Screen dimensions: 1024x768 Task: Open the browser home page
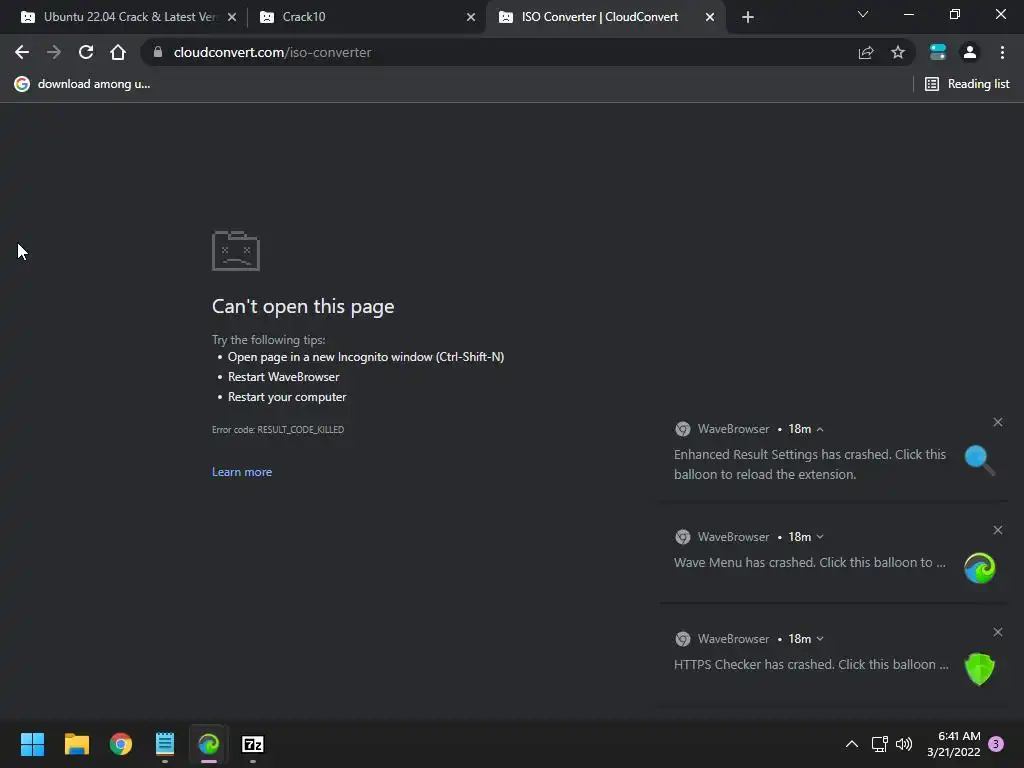click(x=118, y=52)
